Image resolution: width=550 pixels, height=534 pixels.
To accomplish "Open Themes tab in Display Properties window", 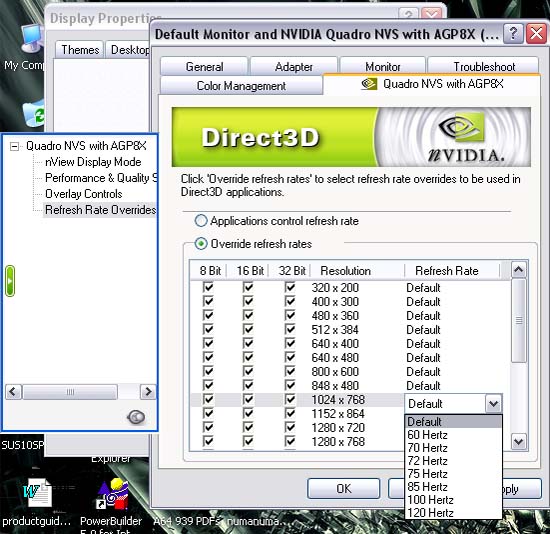I will [x=80, y=49].
